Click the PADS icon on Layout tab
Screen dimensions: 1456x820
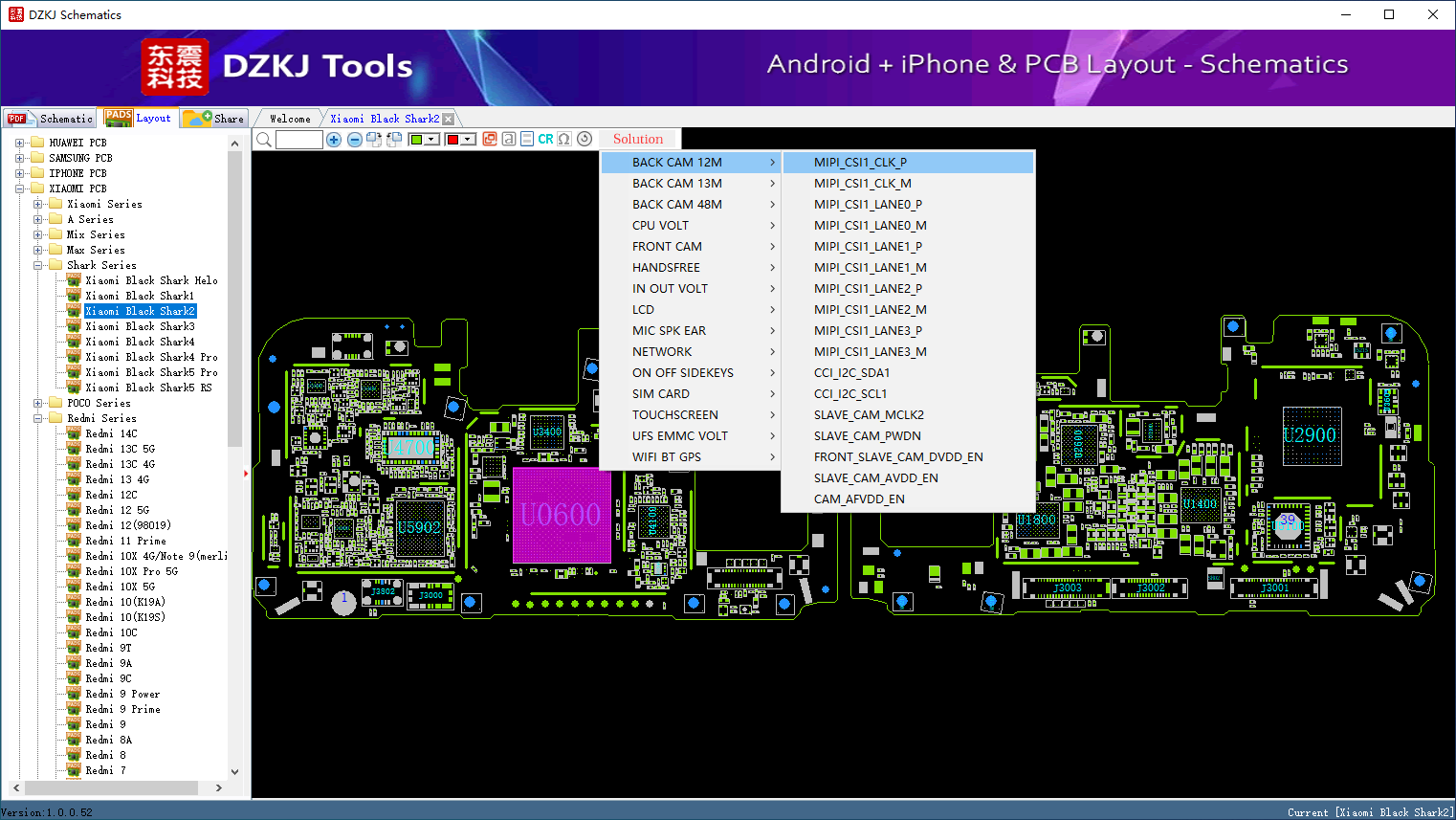click(119, 118)
